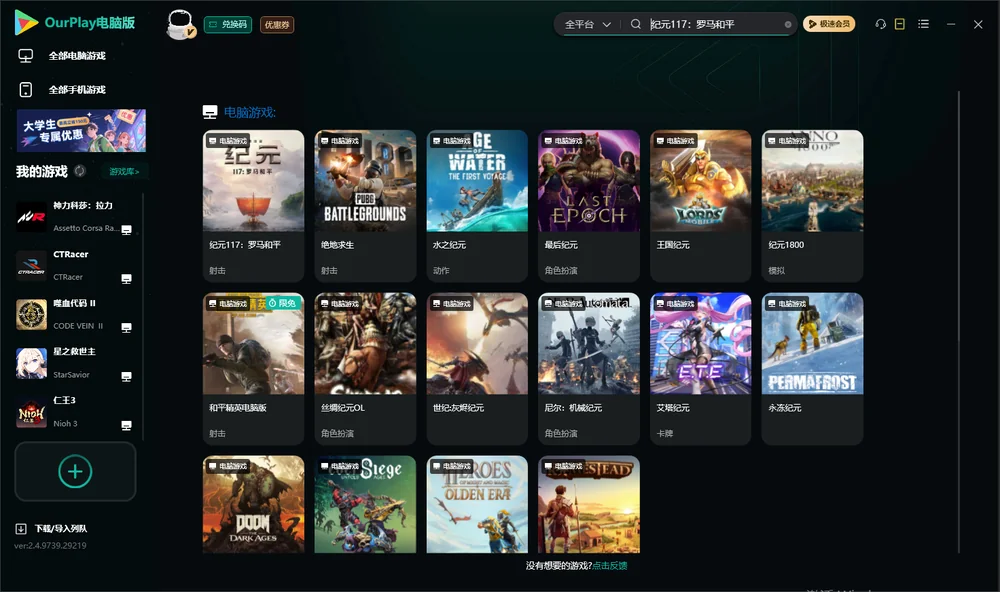
Task: Click the 兑换码 redeem code button
Action: [228, 24]
